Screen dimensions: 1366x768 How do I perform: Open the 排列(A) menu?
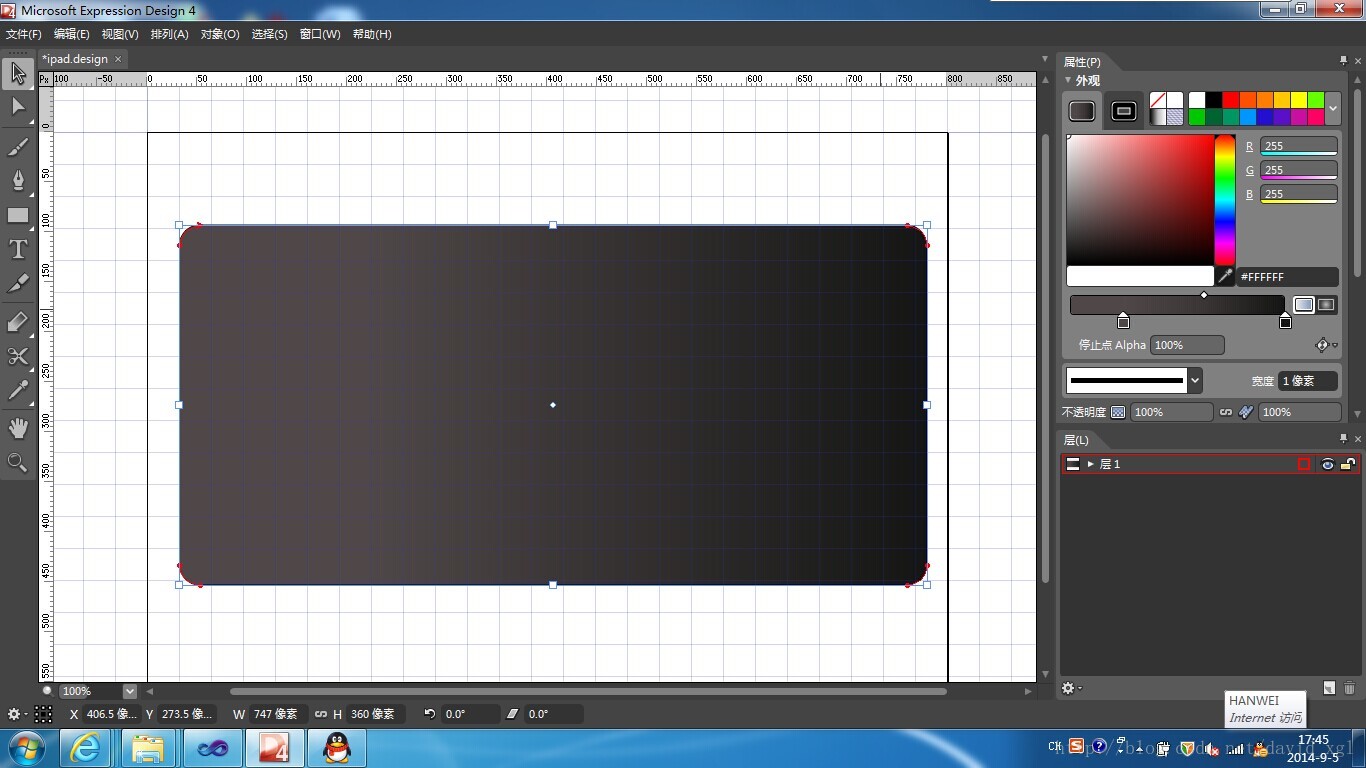coord(169,34)
